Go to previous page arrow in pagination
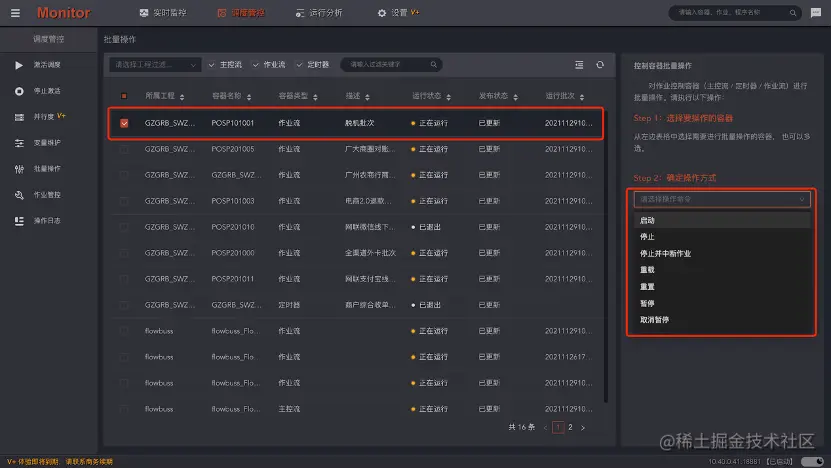Screen dimensions: 832x468 tap(545, 428)
